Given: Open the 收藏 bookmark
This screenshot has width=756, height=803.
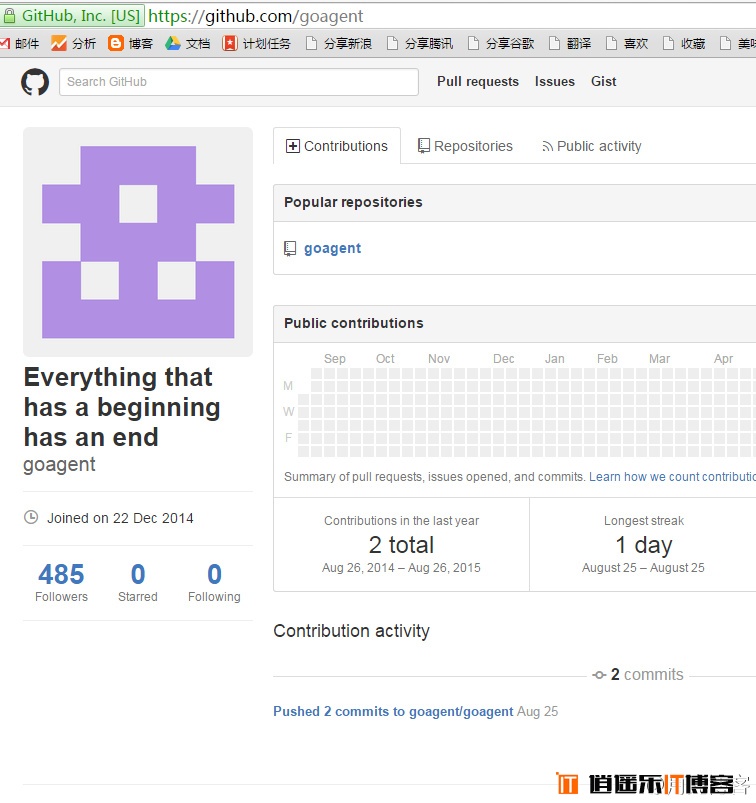Looking at the screenshot, I should [x=684, y=44].
